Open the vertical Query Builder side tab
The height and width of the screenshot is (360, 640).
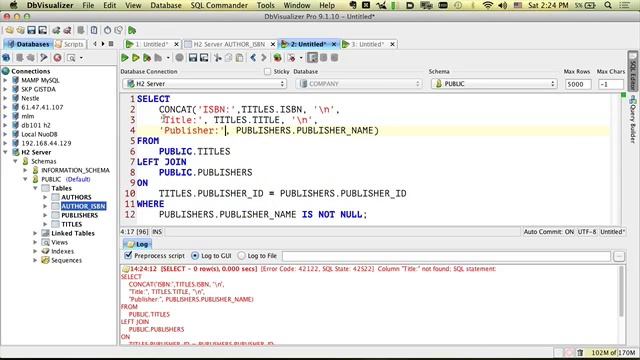coord(633,119)
